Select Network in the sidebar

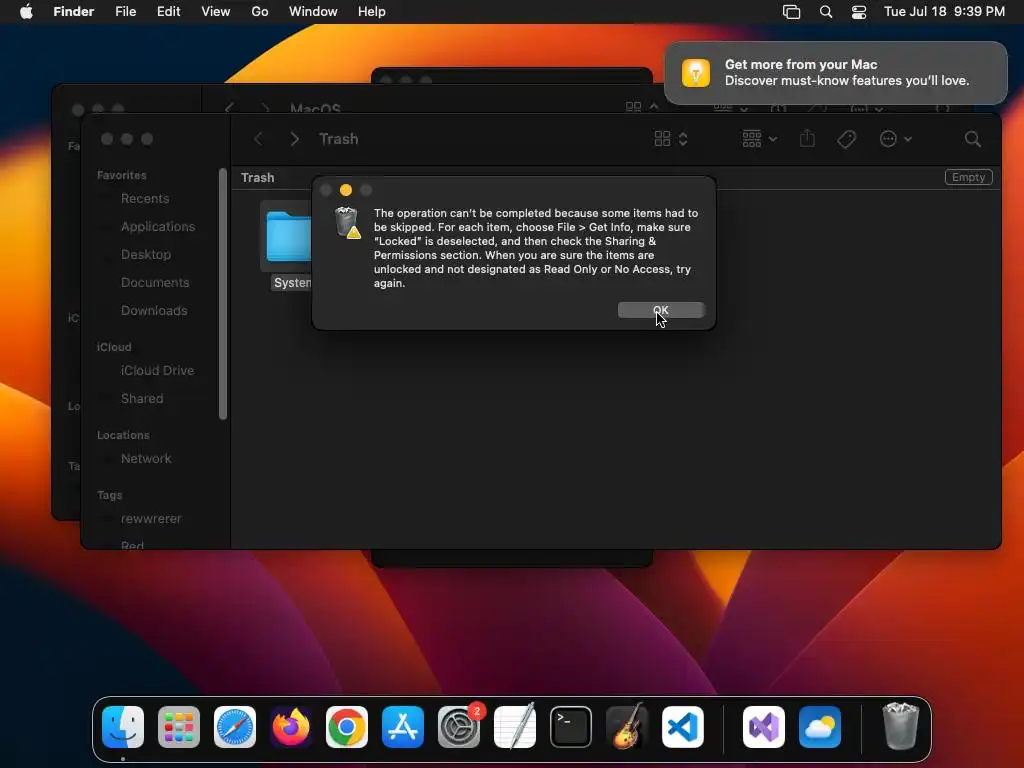[146, 458]
